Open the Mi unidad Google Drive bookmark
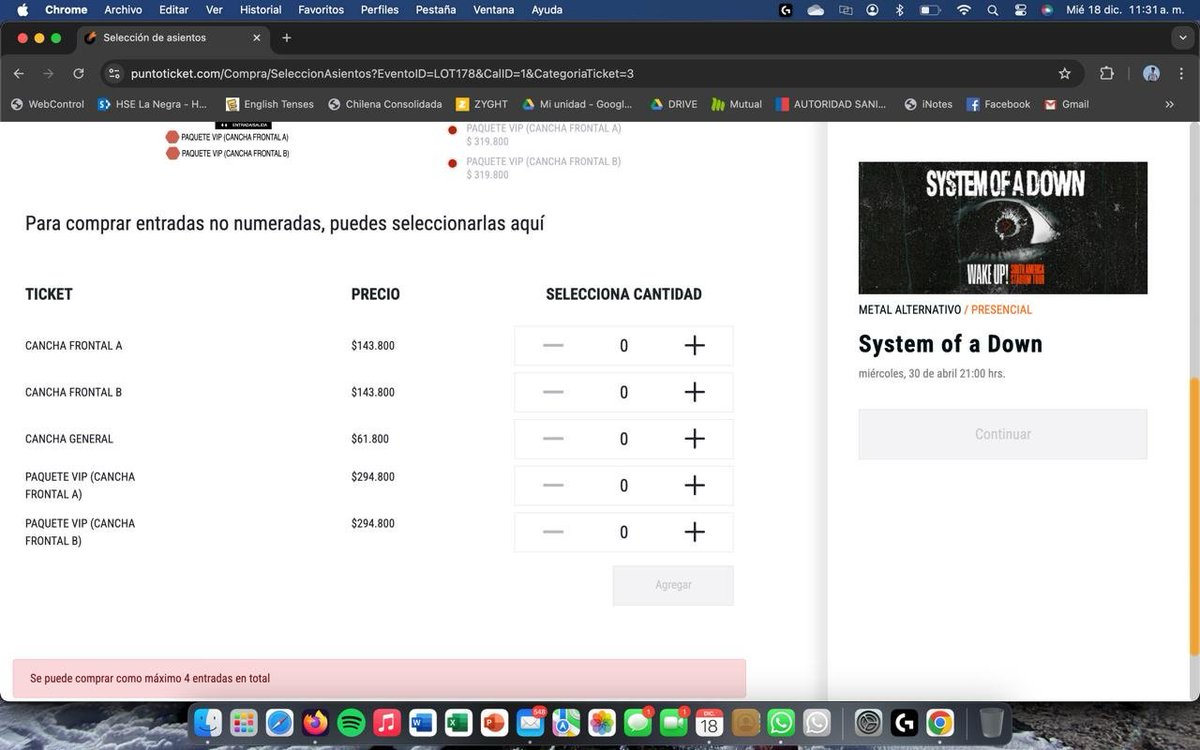Image resolution: width=1200 pixels, height=750 pixels. tap(576, 104)
